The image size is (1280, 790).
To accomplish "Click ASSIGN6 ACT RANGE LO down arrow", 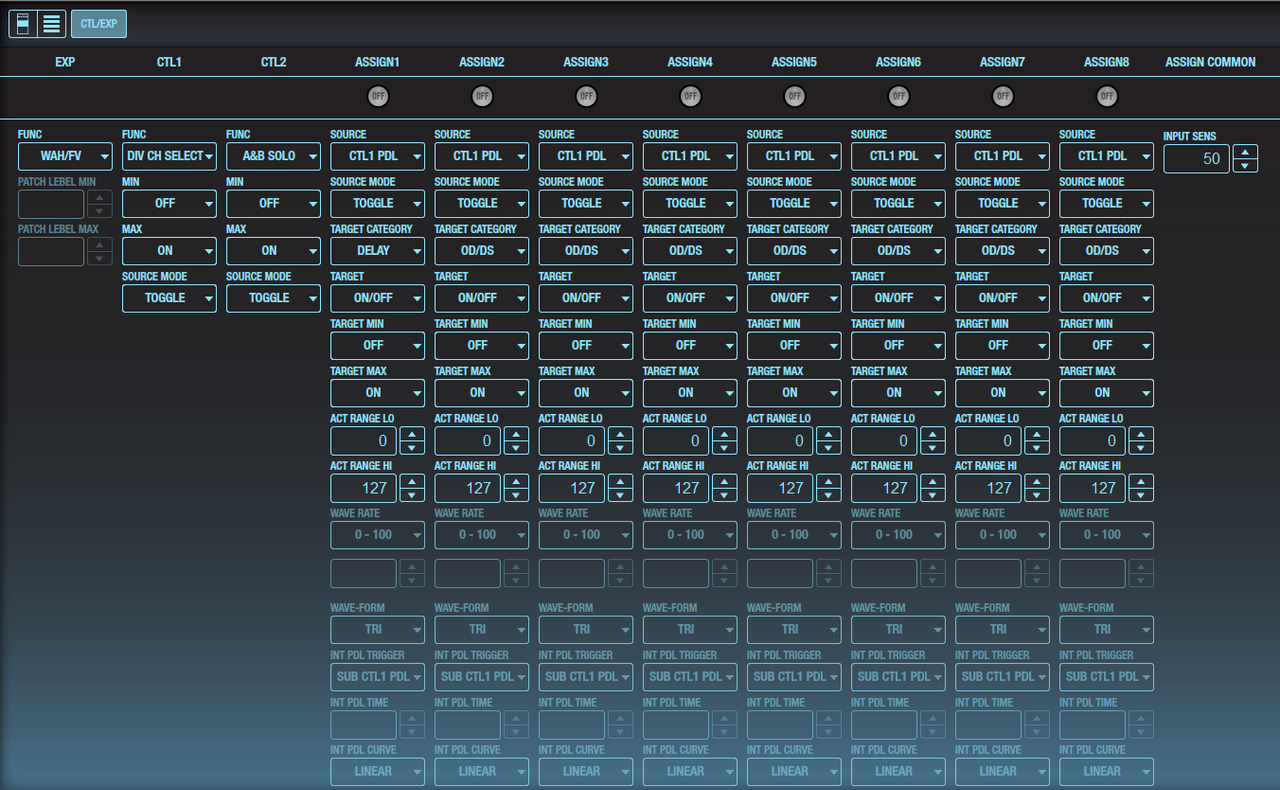I will click(933, 447).
